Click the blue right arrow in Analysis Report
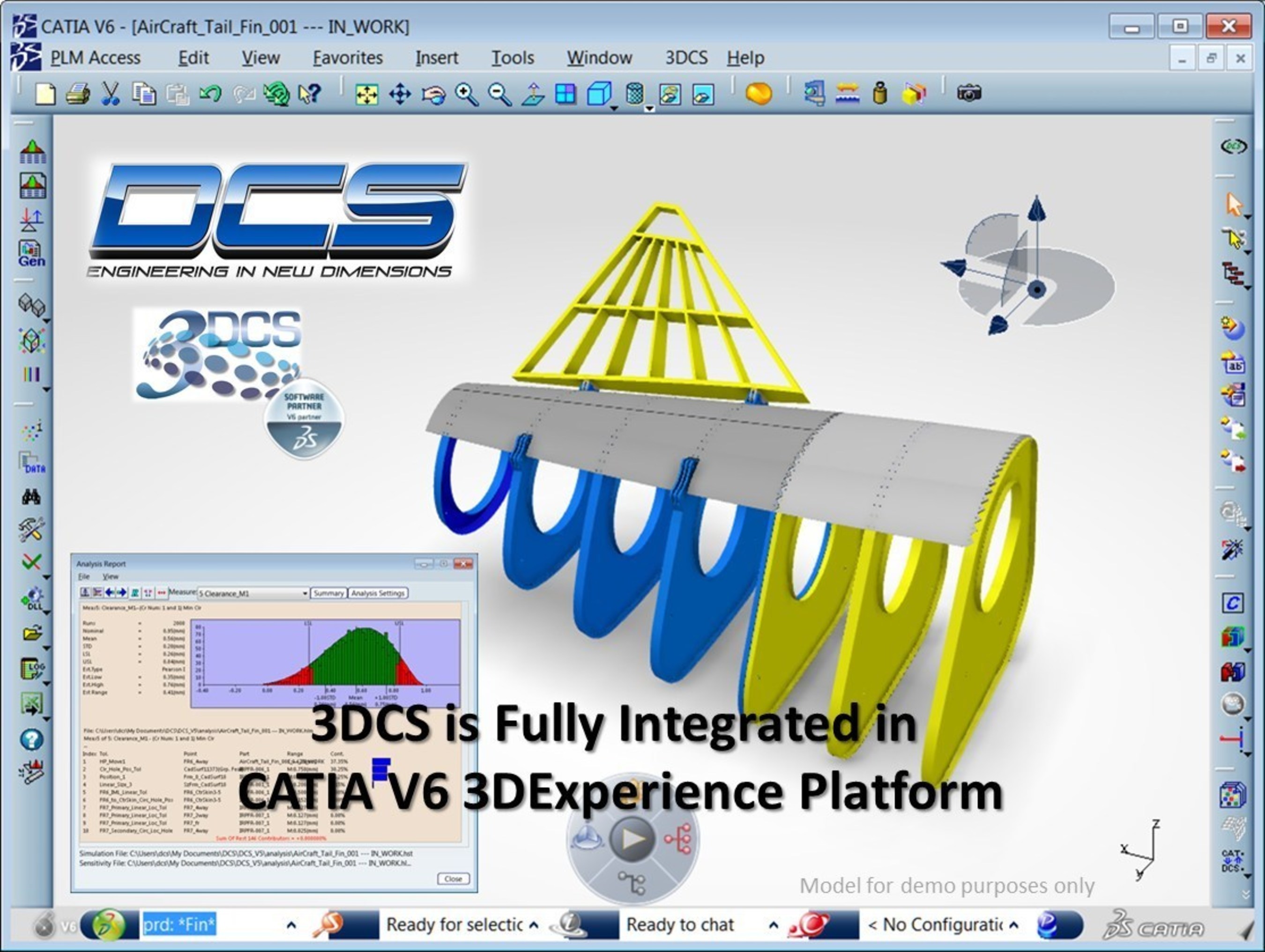Image resolution: width=1265 pixels, height=952 pixels. coord(121,592)
